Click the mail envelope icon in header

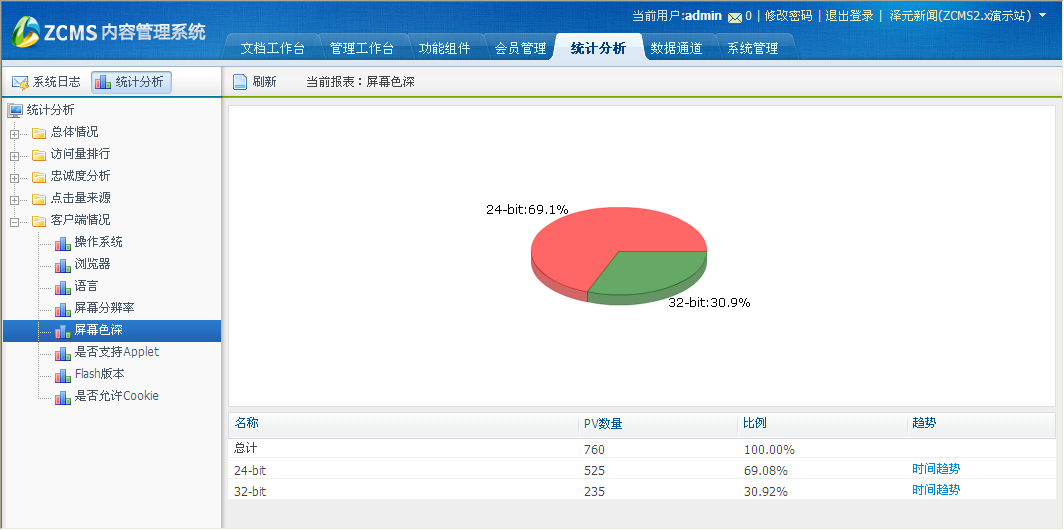pos(735,16)
